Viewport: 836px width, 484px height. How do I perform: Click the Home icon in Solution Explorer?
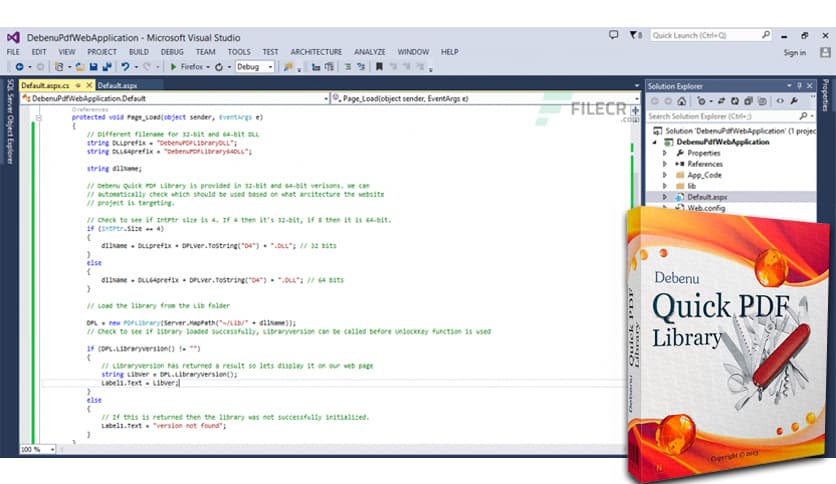[682, 101]
